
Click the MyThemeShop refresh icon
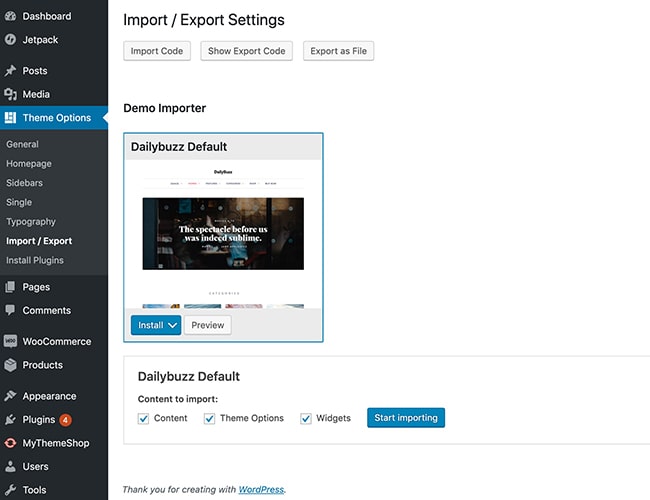[x=10, y=443]
